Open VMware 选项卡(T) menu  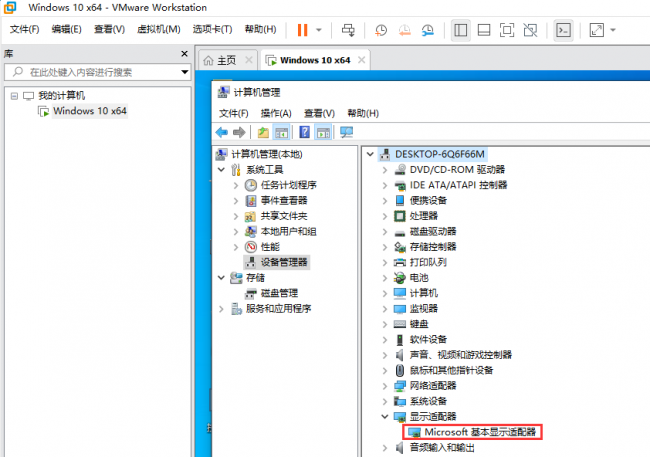tap(212, 29)
